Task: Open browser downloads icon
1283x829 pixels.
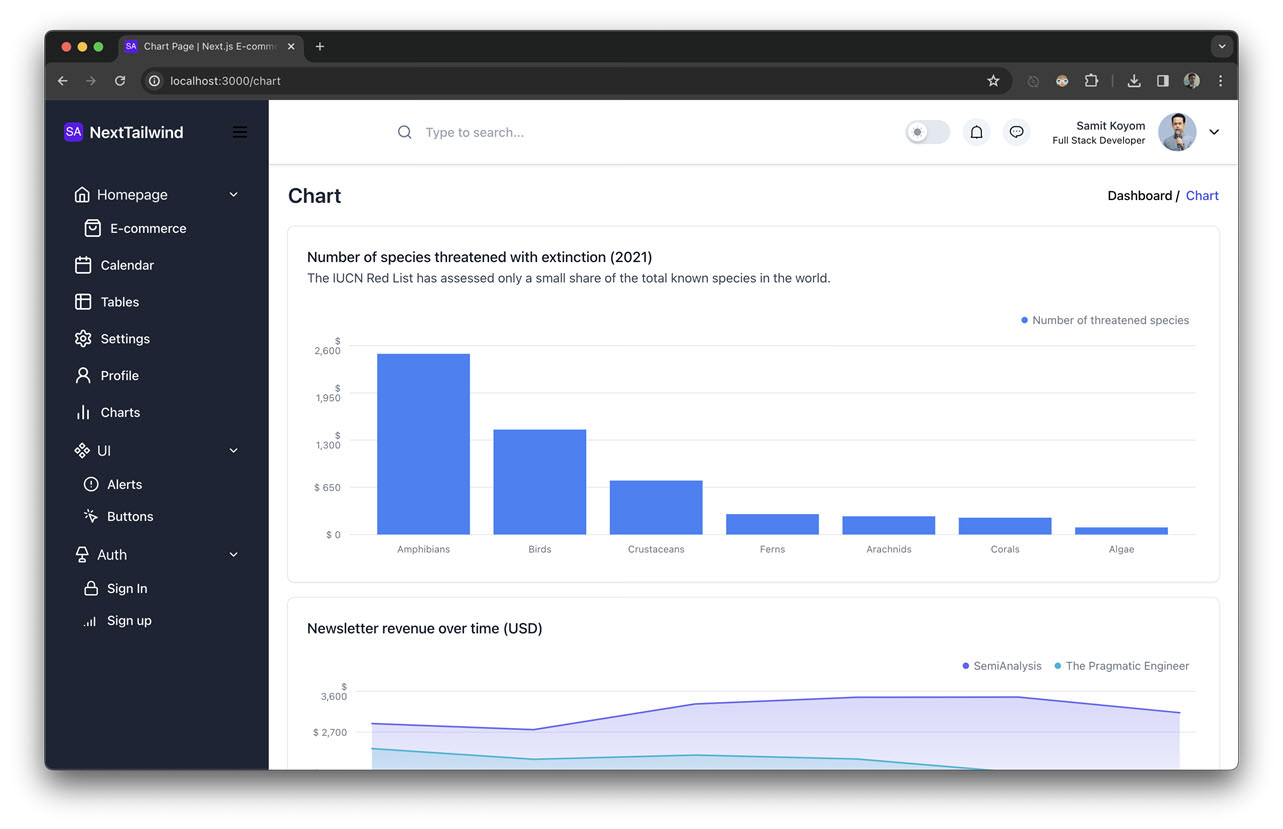Action: click(x=1134, y=81)
